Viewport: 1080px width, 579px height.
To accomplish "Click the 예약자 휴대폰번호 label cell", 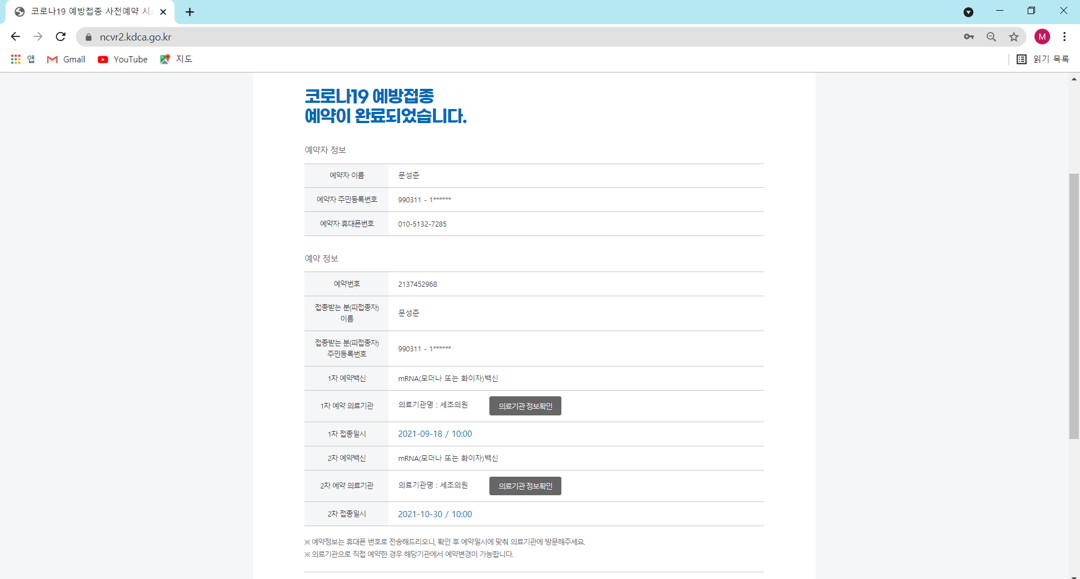I will (346, 224).
